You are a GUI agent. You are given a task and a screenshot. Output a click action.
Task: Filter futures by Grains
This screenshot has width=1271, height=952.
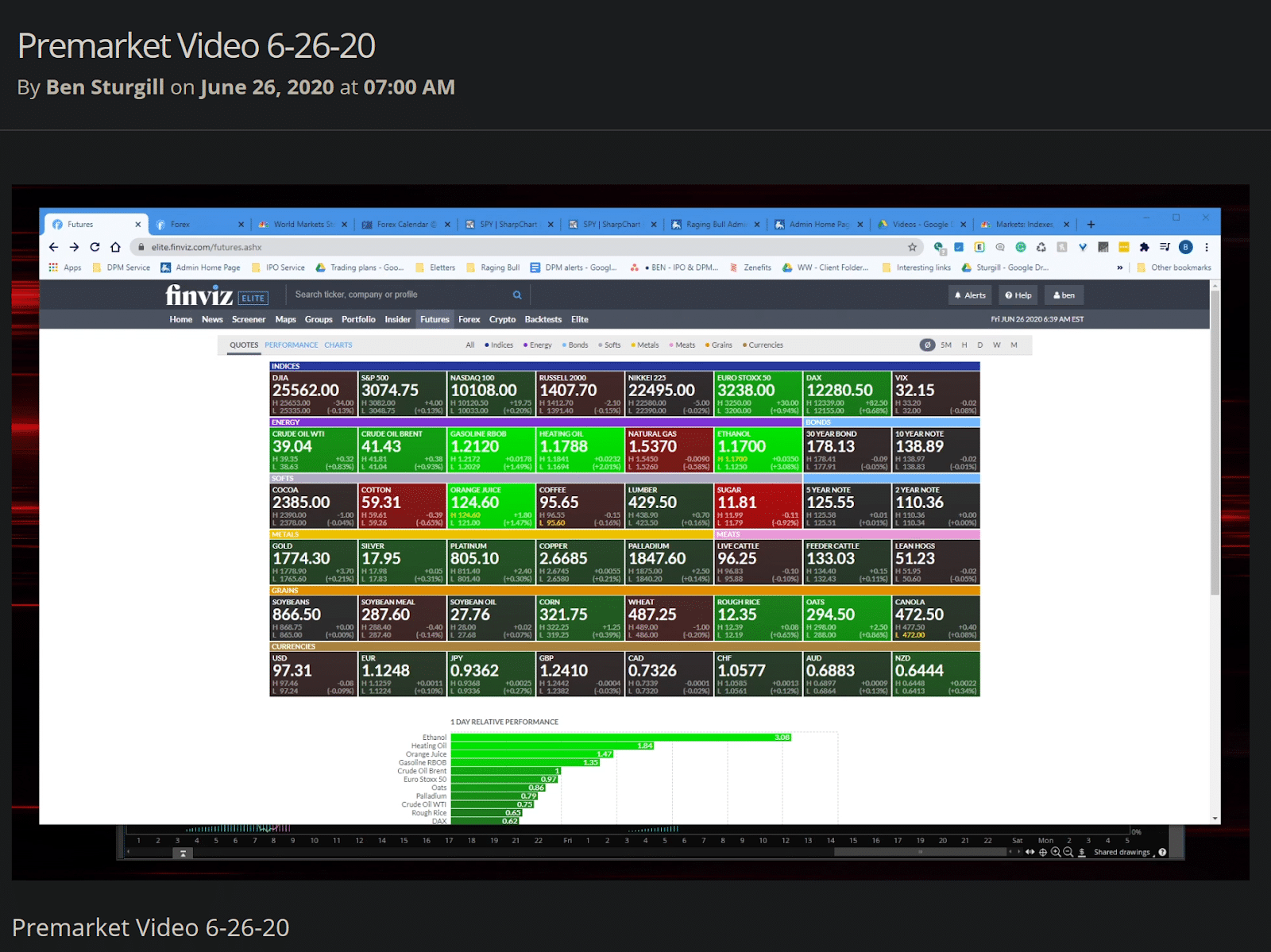719,345
